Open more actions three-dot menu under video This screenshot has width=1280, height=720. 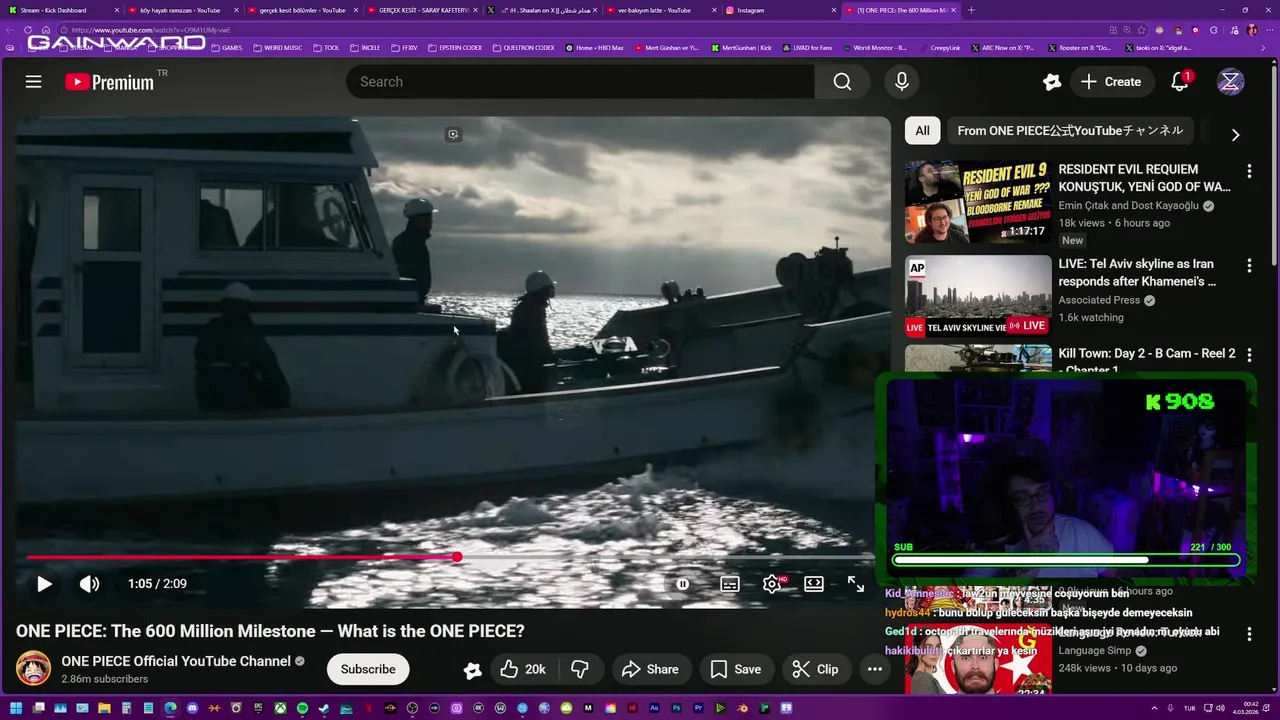(x=875, y=669)
